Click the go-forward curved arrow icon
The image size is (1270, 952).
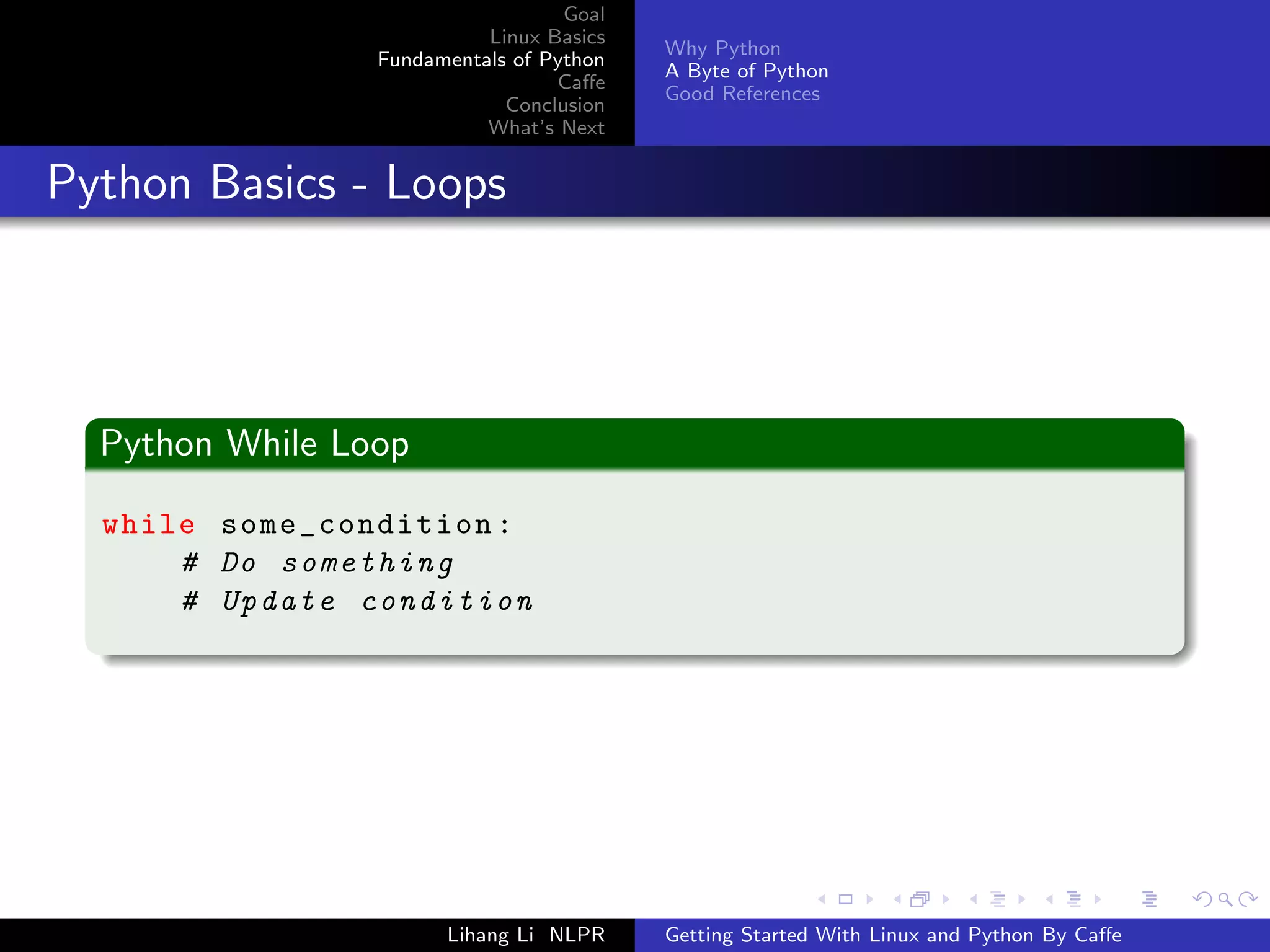coord(1248,899)
